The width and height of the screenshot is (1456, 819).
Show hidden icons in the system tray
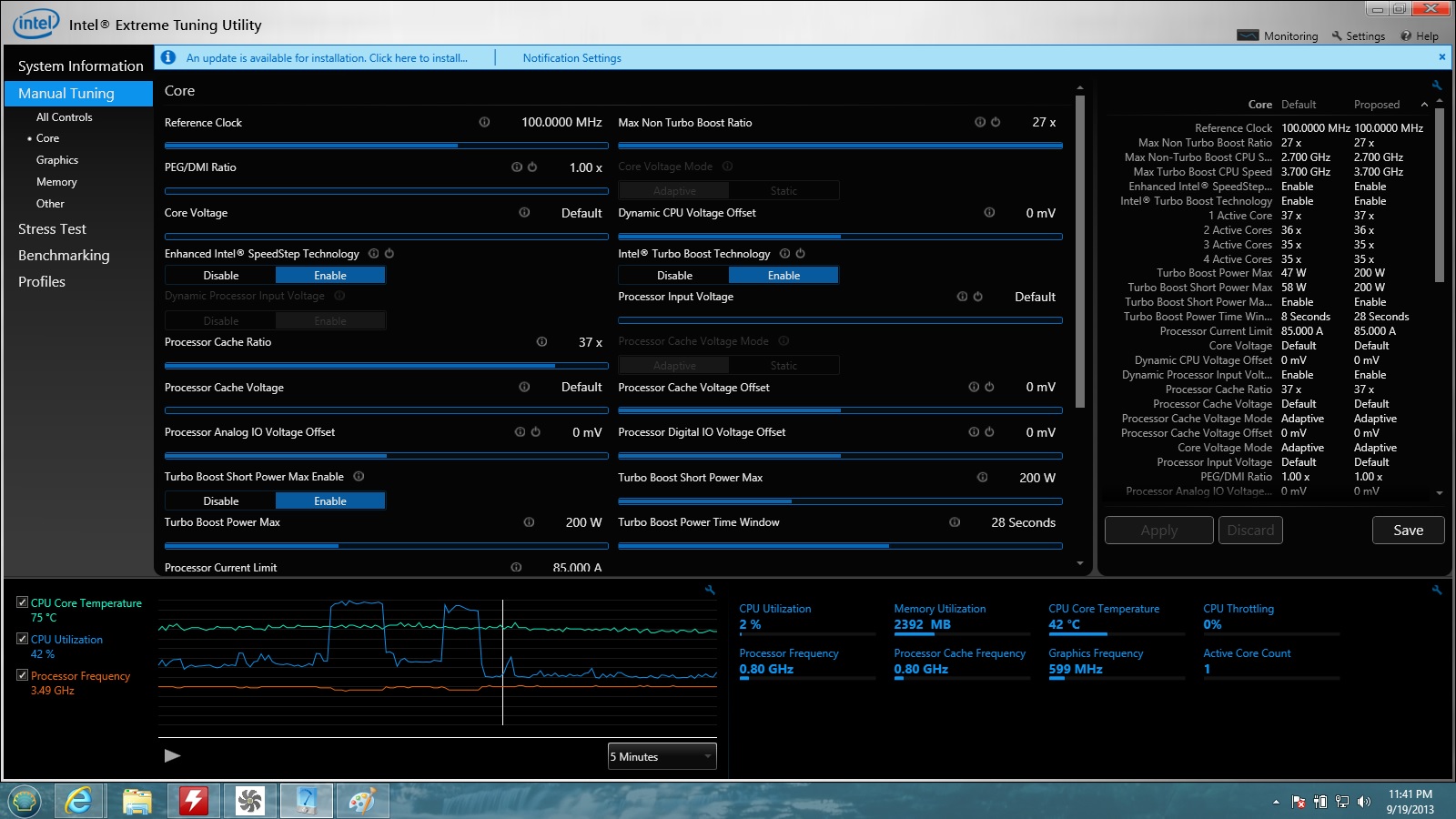1276,802
